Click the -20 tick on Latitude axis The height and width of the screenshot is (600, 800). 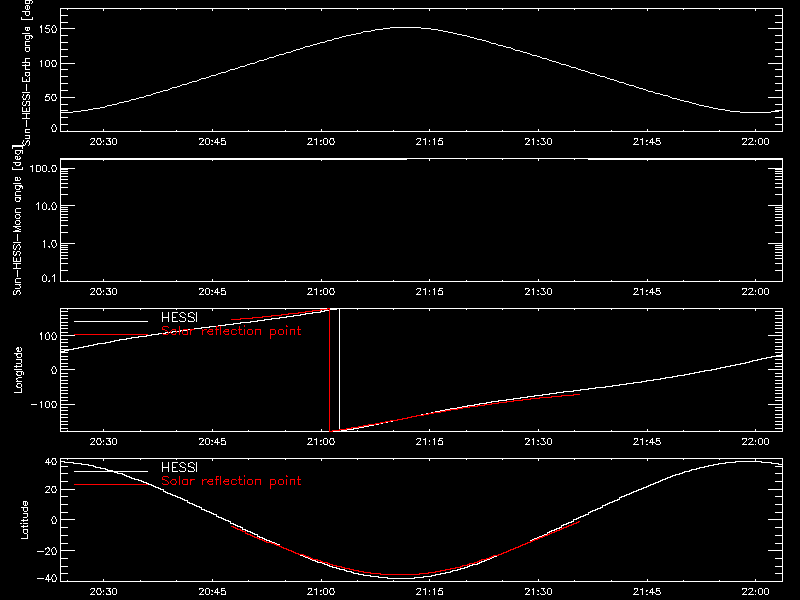point(48,551)
